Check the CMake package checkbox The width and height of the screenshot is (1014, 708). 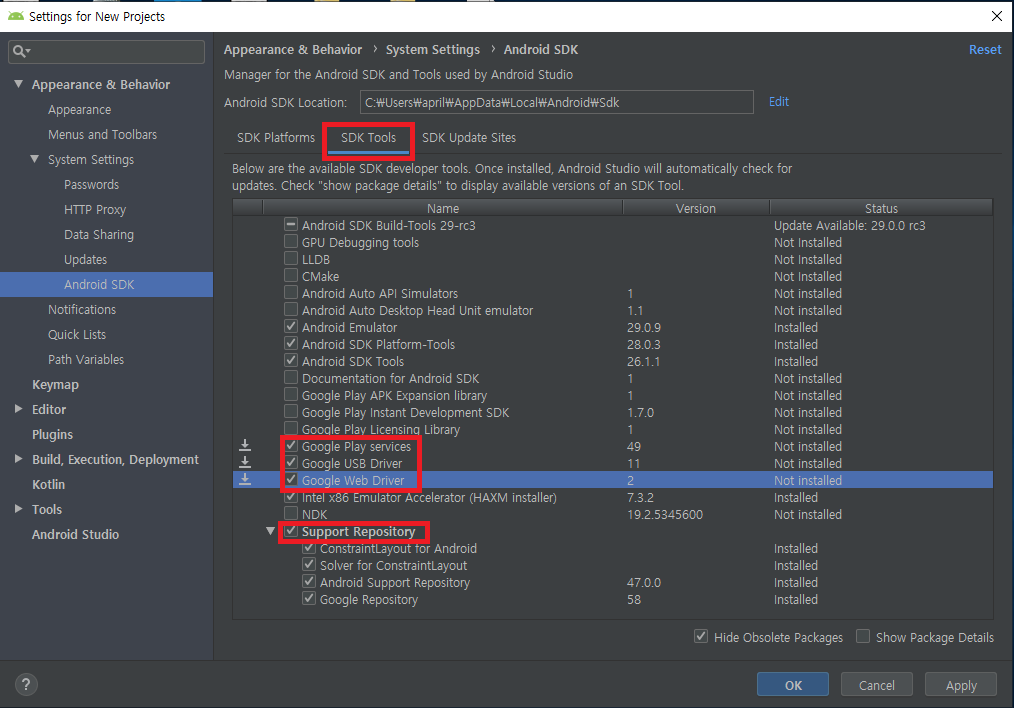(x=291, y=275)
